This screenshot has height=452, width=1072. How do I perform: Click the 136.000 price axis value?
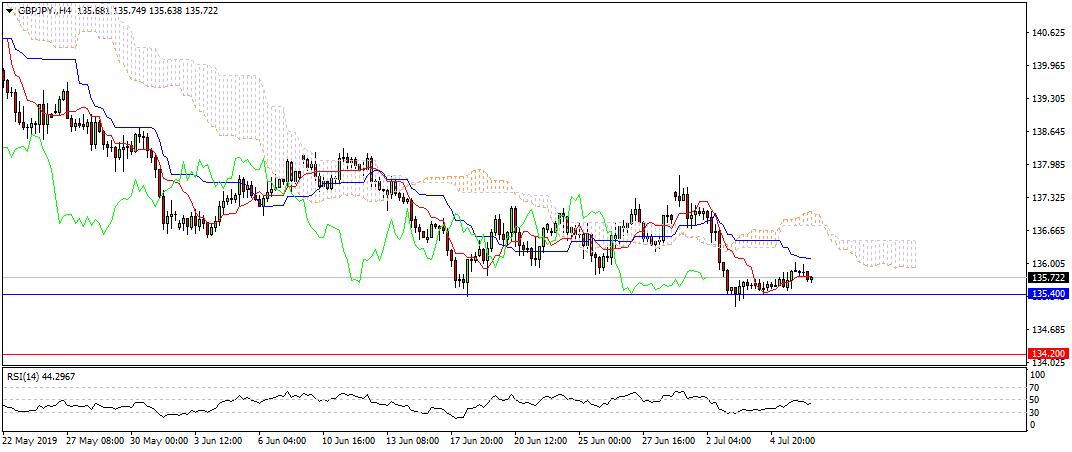tap(1047, 264)
